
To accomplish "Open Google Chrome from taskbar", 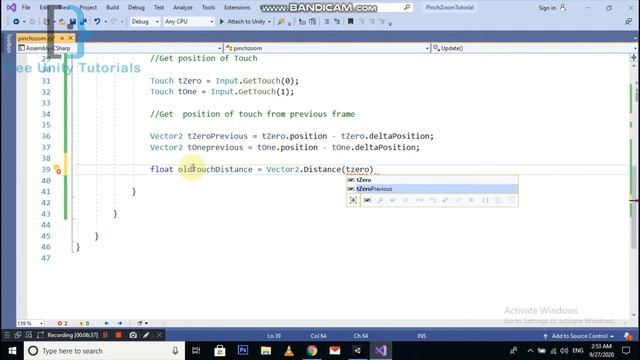I will [x=312, y=351].
